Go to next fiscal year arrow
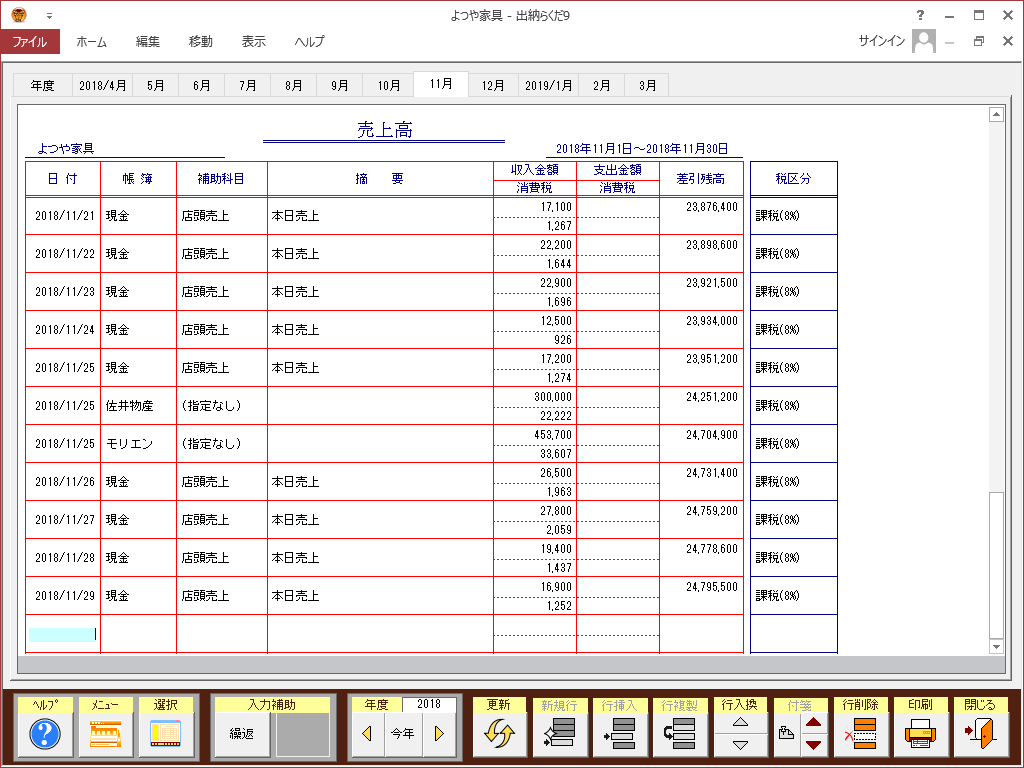The image size is (1024, 768). [x=439, y=734]
